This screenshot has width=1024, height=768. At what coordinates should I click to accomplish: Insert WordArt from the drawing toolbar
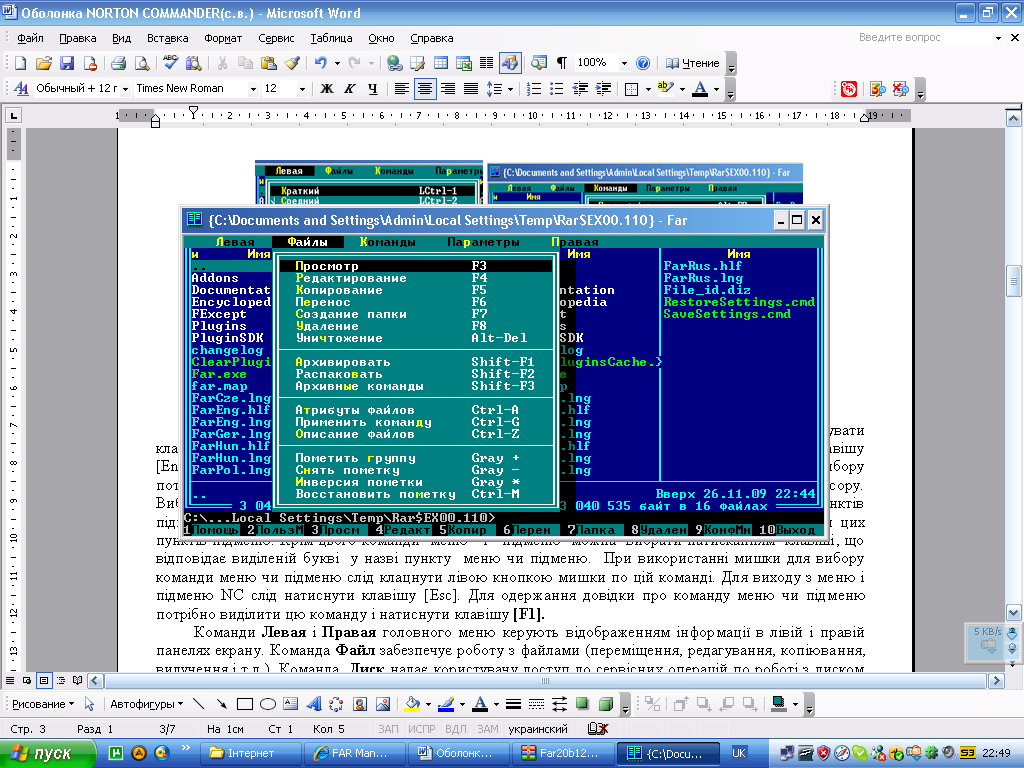[x=313, y=704]
